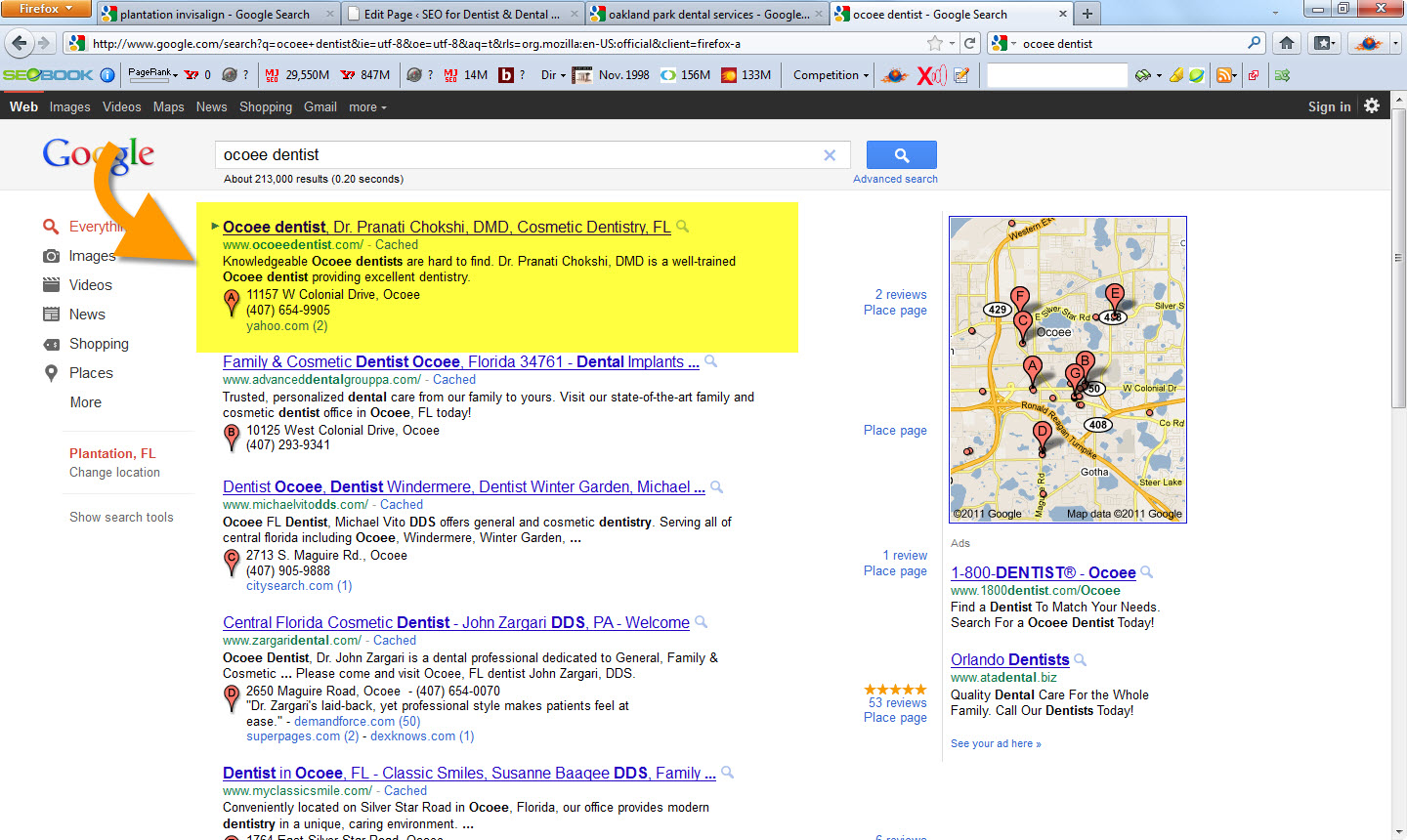1407x840 pixels.
Task: Open the Ocoee map thumbnail
Action: pos(1067,369)
